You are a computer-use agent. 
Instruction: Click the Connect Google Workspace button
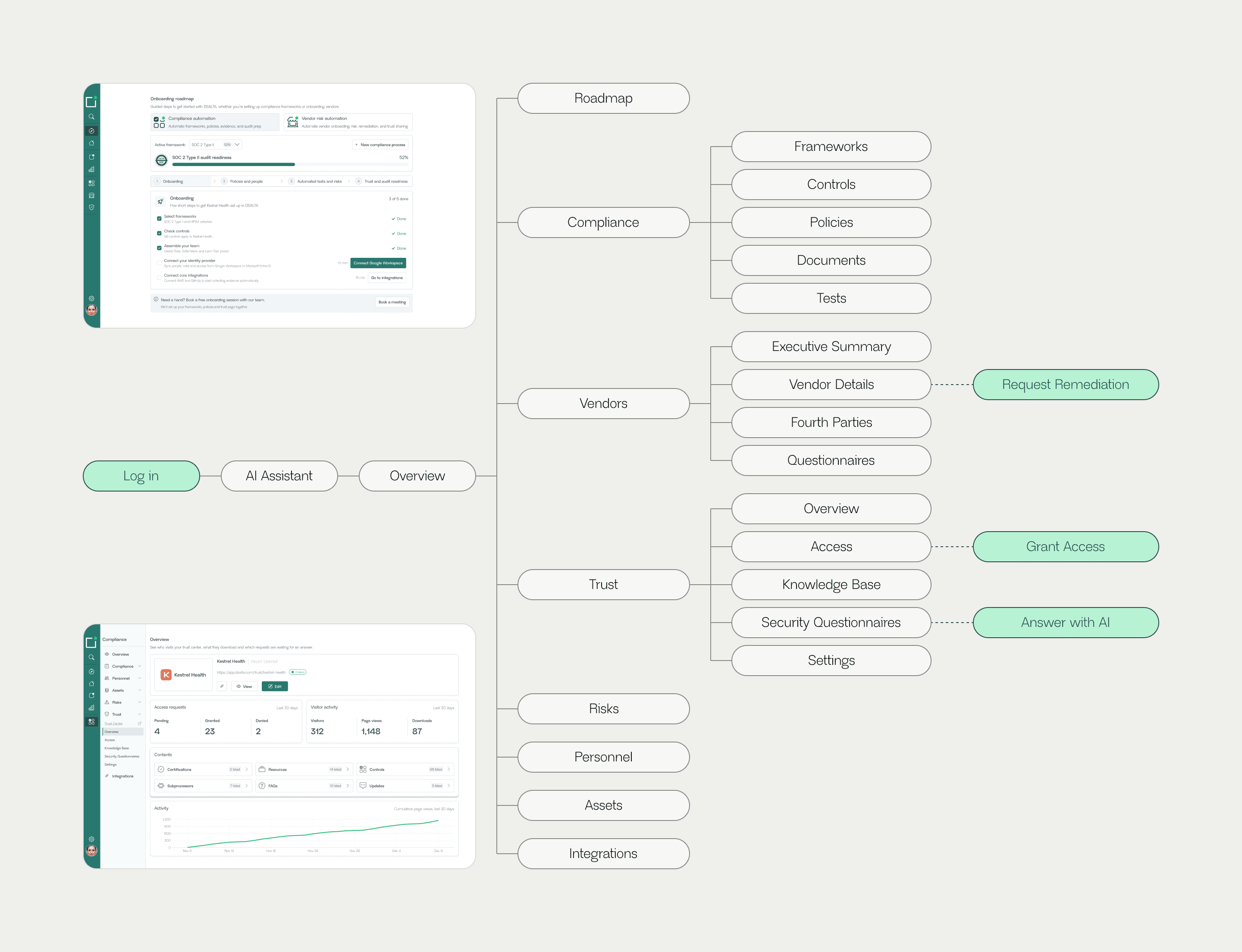pos(378,263)
